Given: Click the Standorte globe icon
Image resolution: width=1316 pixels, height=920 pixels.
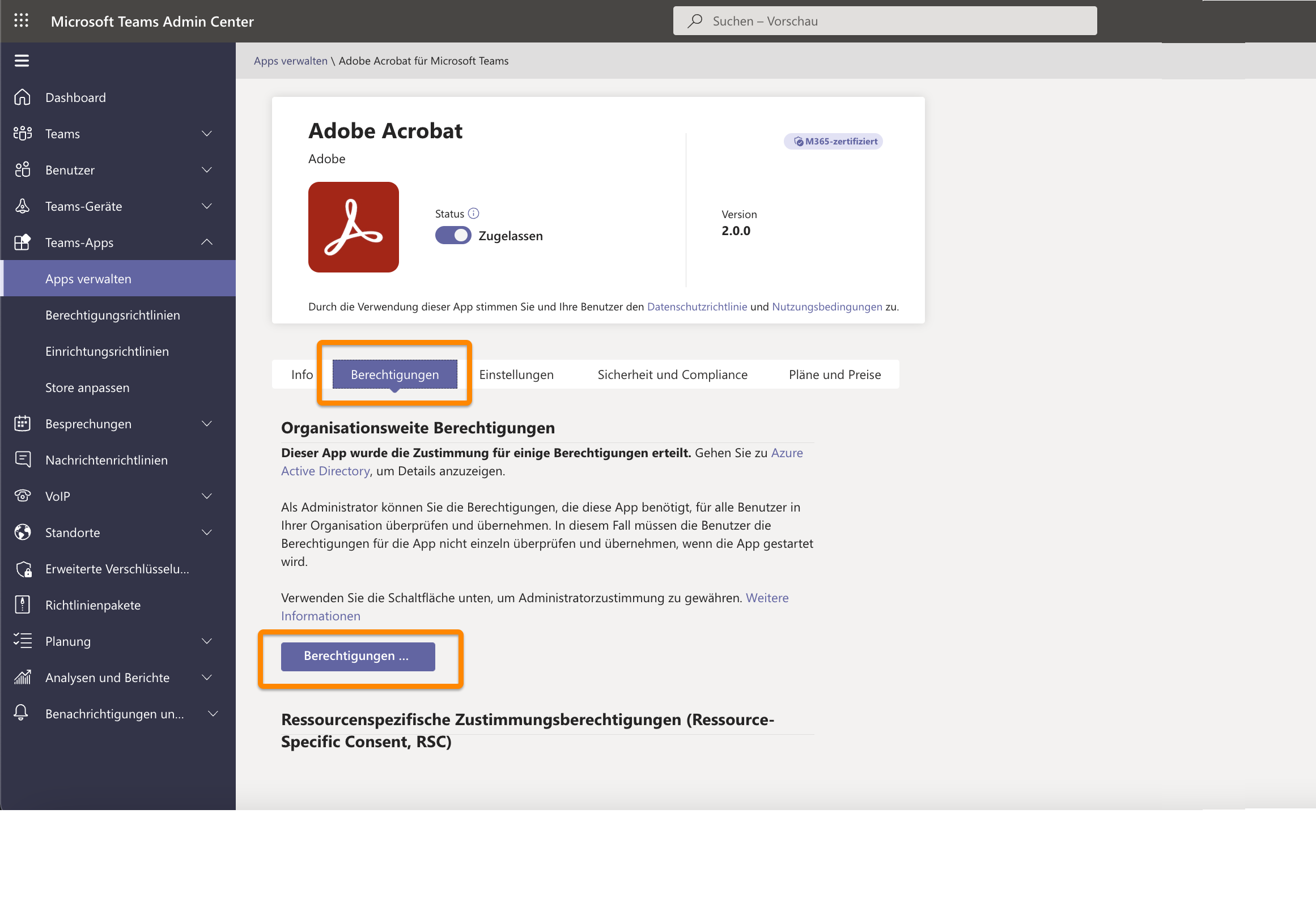Looking at the screenshot, I should tap(22, 532).
